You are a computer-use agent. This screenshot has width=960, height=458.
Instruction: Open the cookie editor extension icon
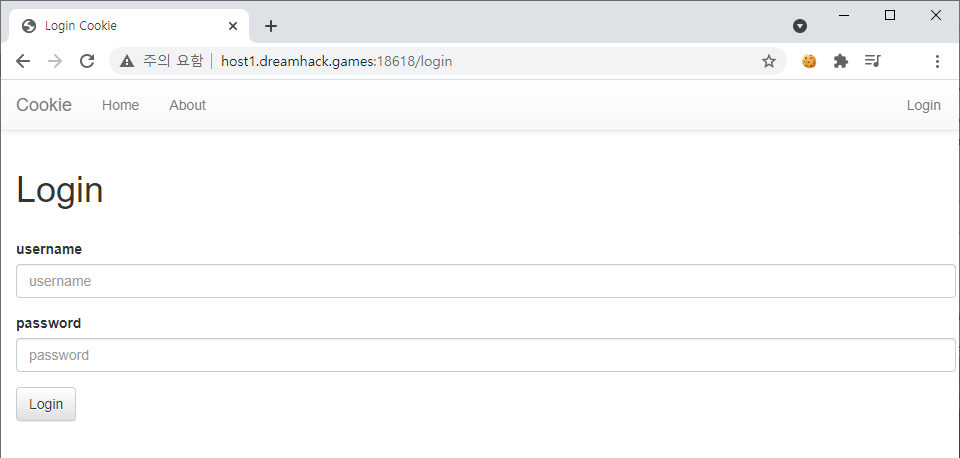tap(809, 61)
